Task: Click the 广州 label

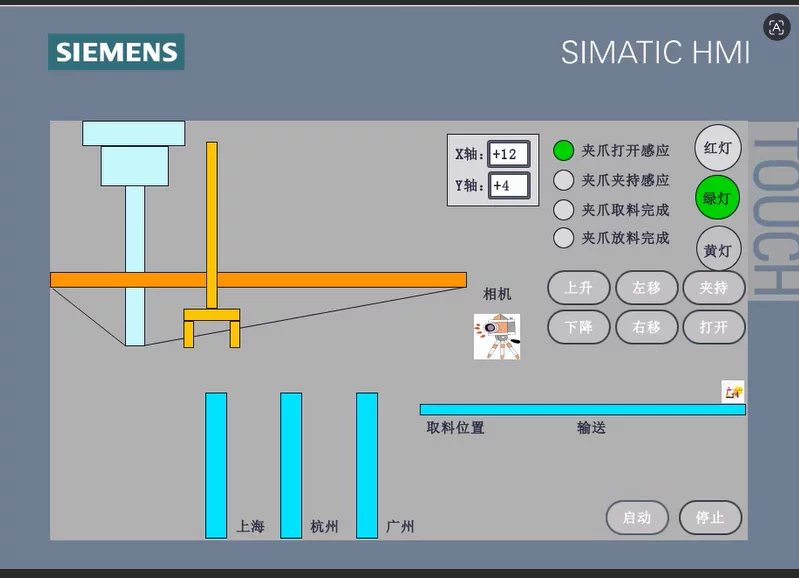Action: click(400, 526)
